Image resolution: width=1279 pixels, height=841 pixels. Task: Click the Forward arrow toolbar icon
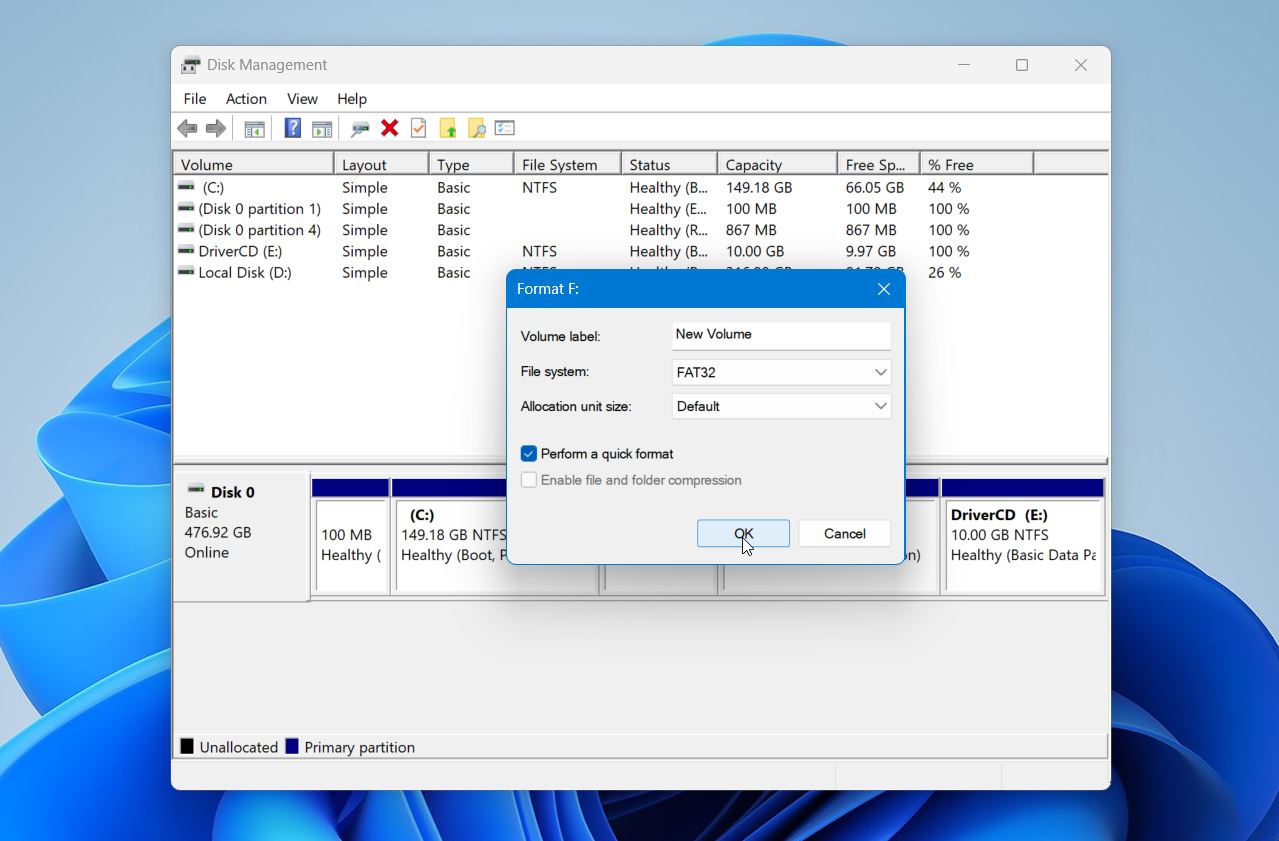coord(215,128)
